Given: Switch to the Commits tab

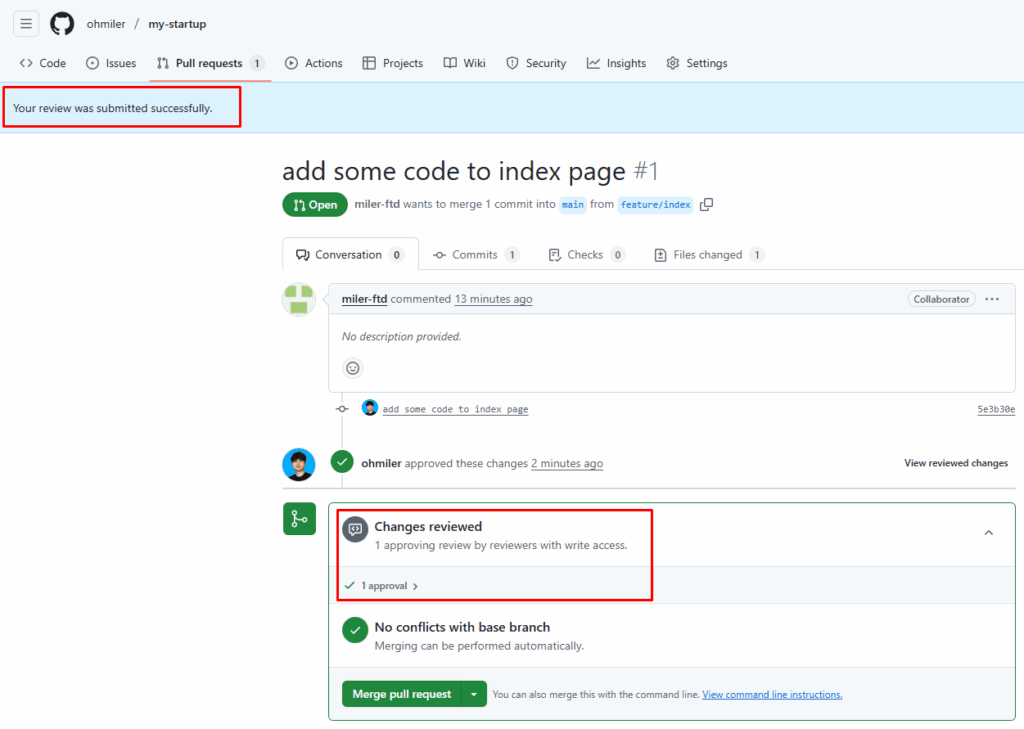Looking at the screenshot, I should [475, 255].
